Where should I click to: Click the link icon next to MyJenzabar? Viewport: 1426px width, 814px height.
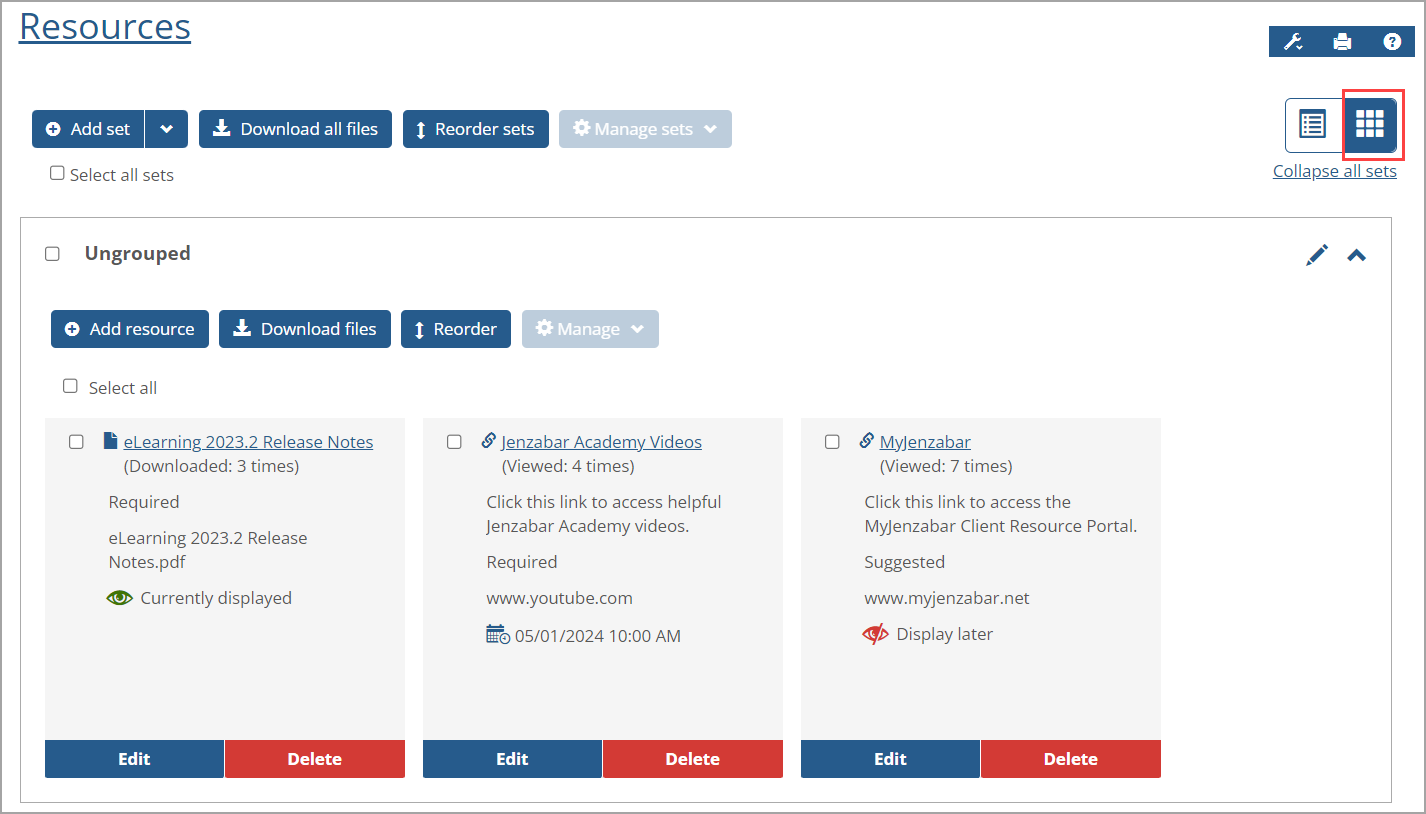866,440
